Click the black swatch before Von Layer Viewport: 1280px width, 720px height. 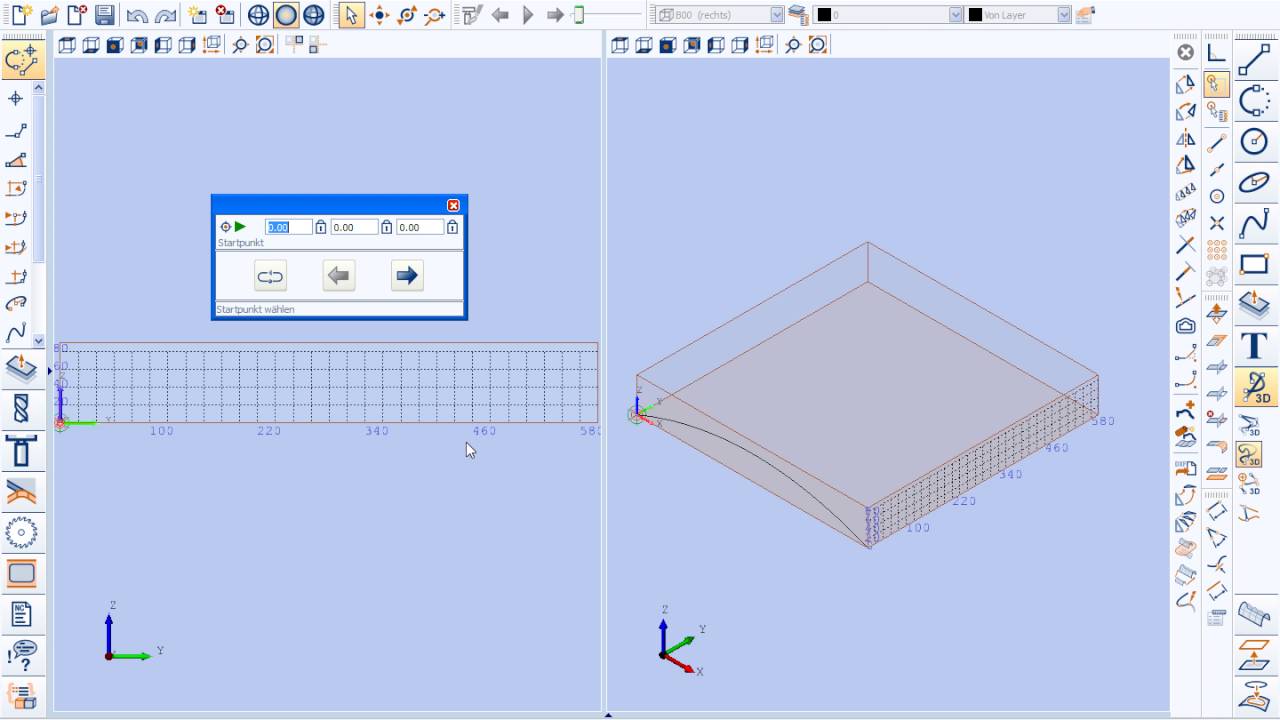coord(973,15)
